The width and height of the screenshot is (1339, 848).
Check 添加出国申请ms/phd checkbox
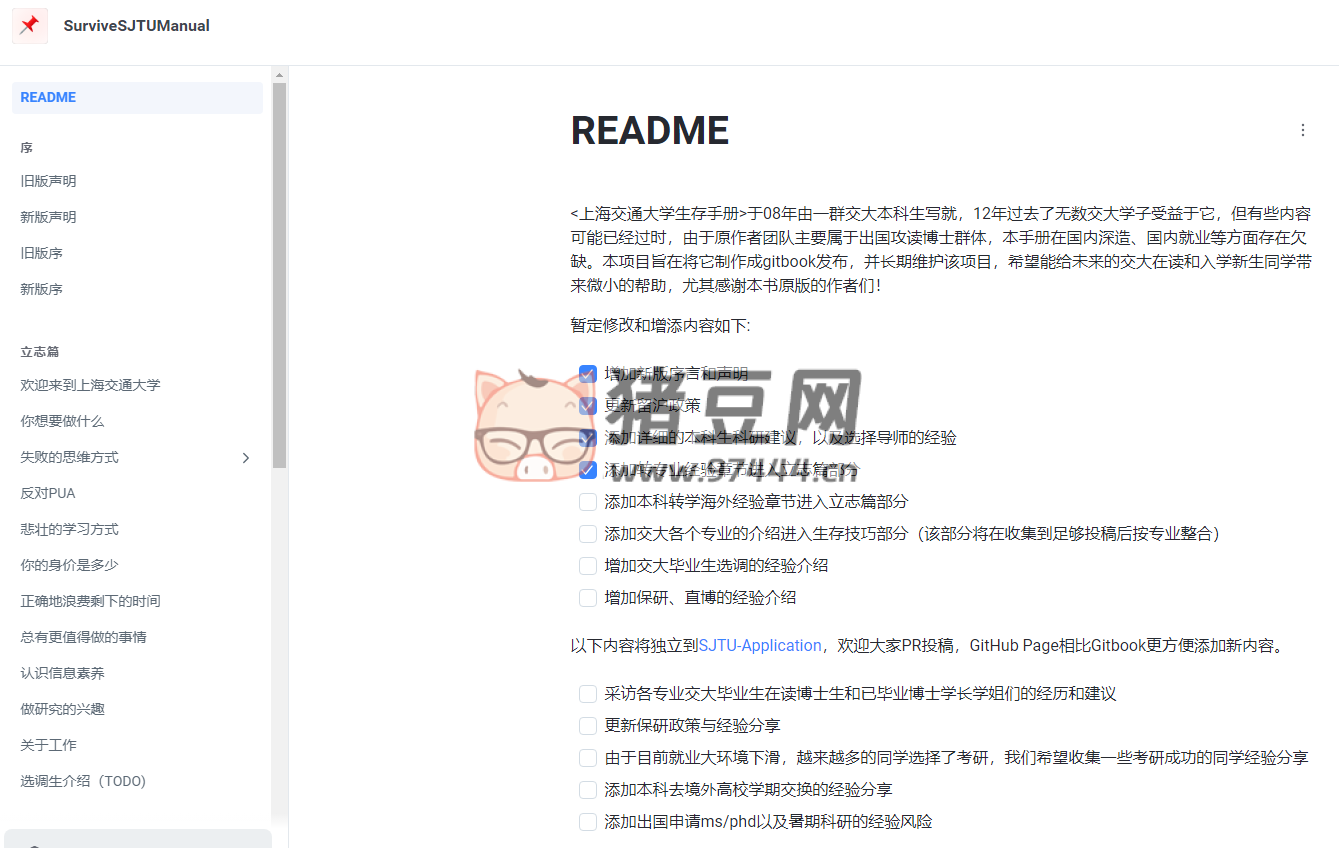(x=588, y=822)
